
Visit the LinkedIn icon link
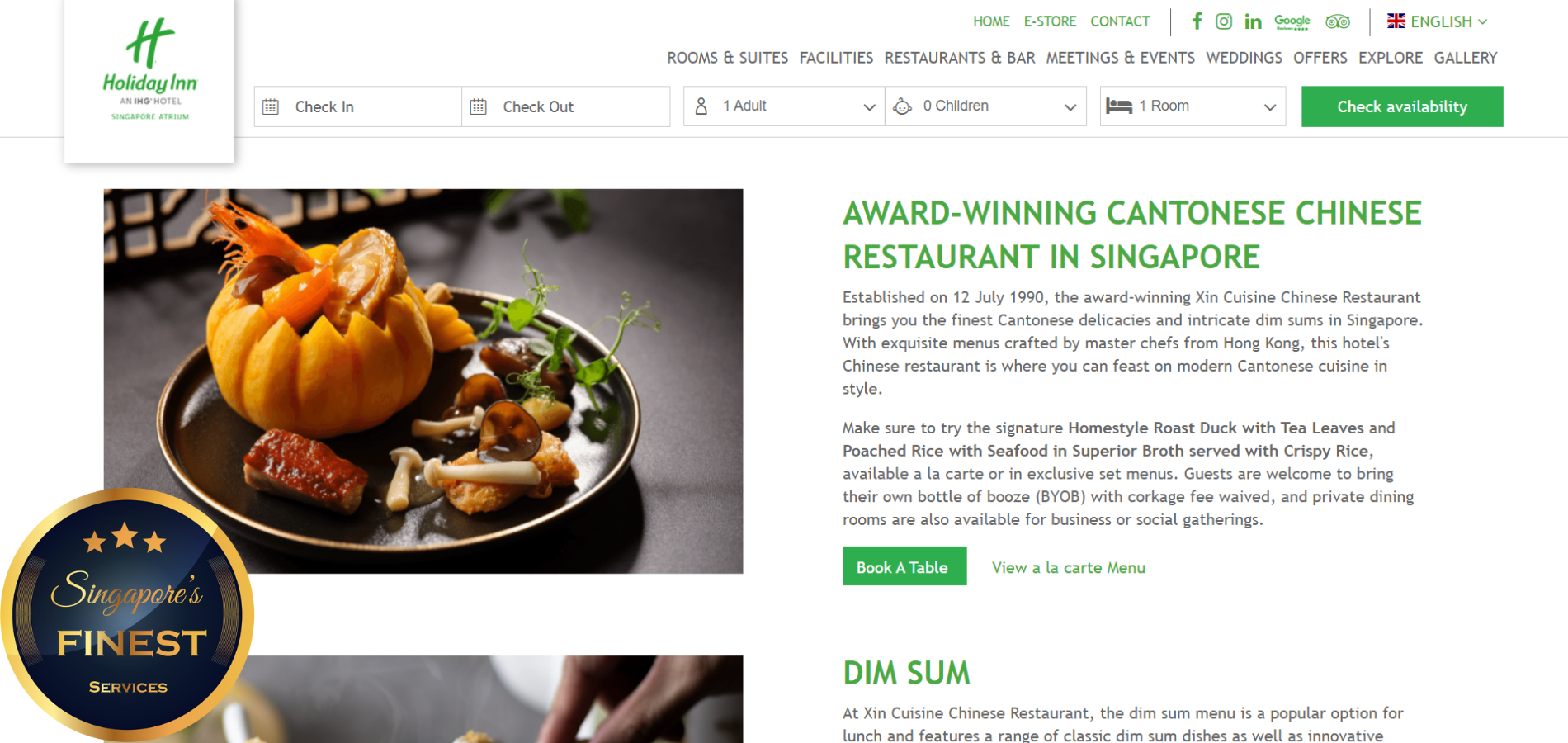[1253, 21]
